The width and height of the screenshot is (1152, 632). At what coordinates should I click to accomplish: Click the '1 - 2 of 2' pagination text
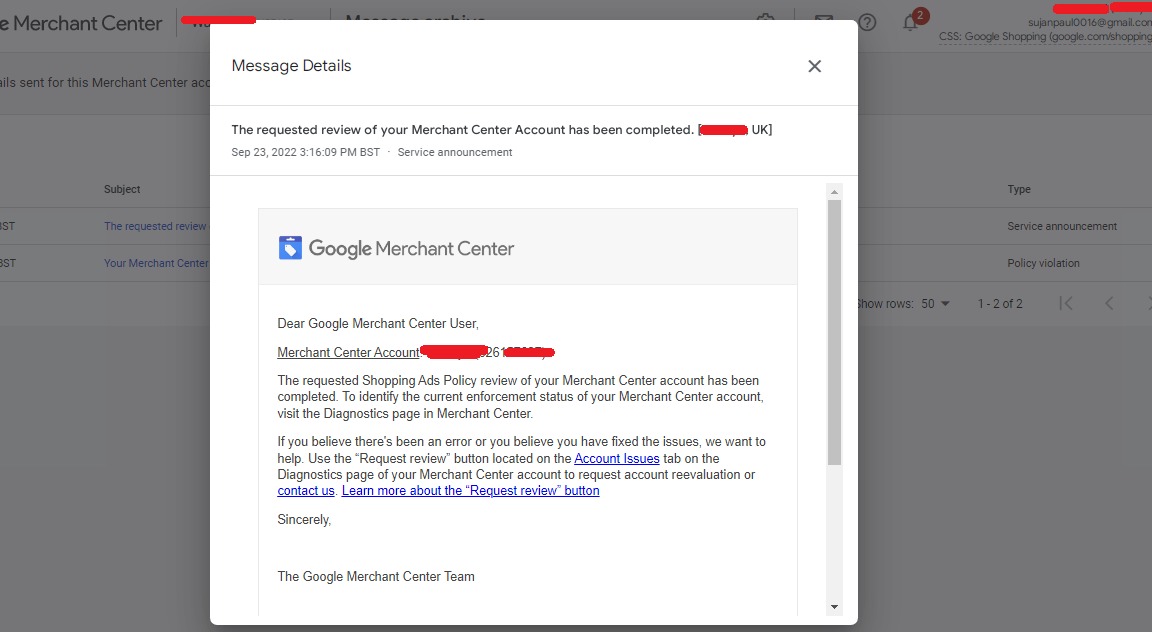tap(1000, 304)
